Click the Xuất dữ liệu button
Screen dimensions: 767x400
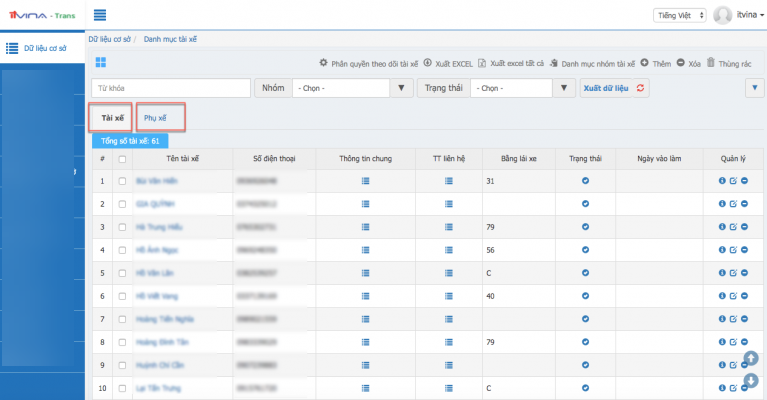605,88
